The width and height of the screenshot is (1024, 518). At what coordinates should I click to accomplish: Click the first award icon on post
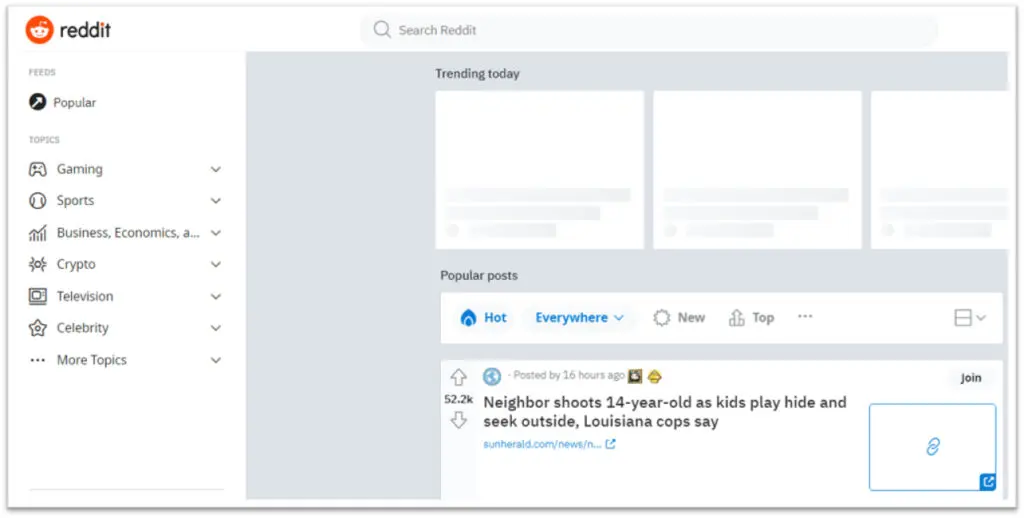point(635,376)
